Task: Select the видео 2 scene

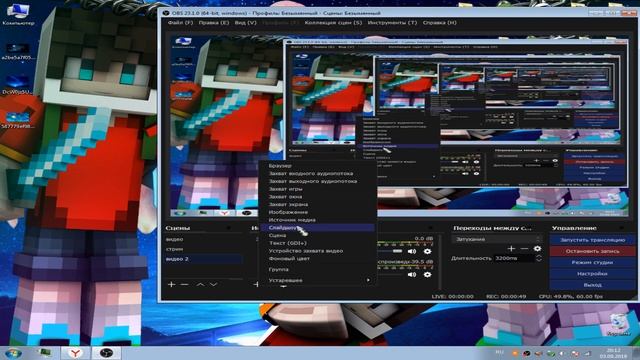Action: tap(204, 259)
